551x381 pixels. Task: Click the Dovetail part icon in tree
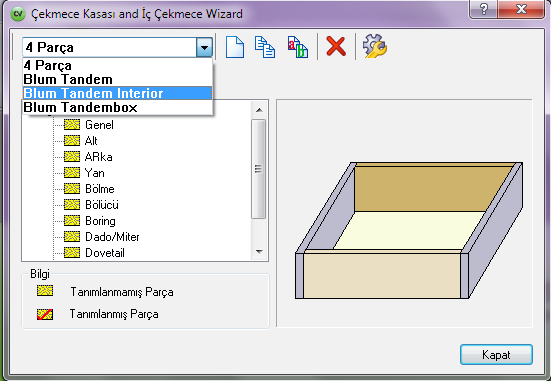tap(72, 252)
